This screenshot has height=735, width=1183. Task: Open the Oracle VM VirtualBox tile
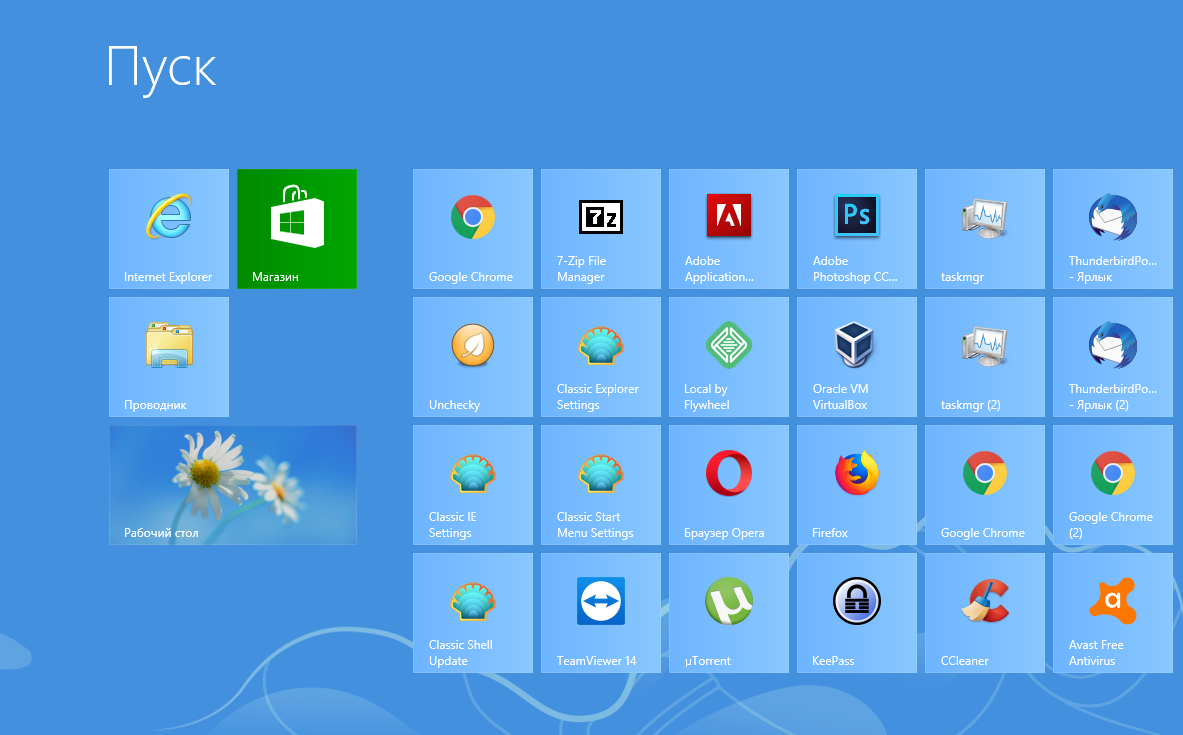coord(857,357)
